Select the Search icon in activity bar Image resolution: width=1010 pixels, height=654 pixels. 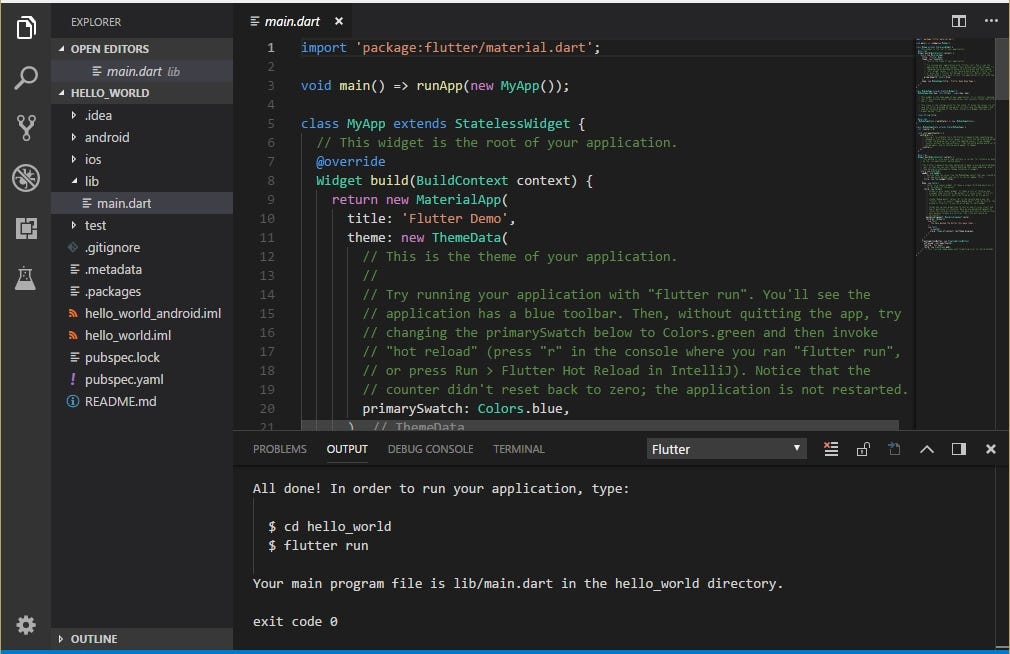(x=26, y=76)
